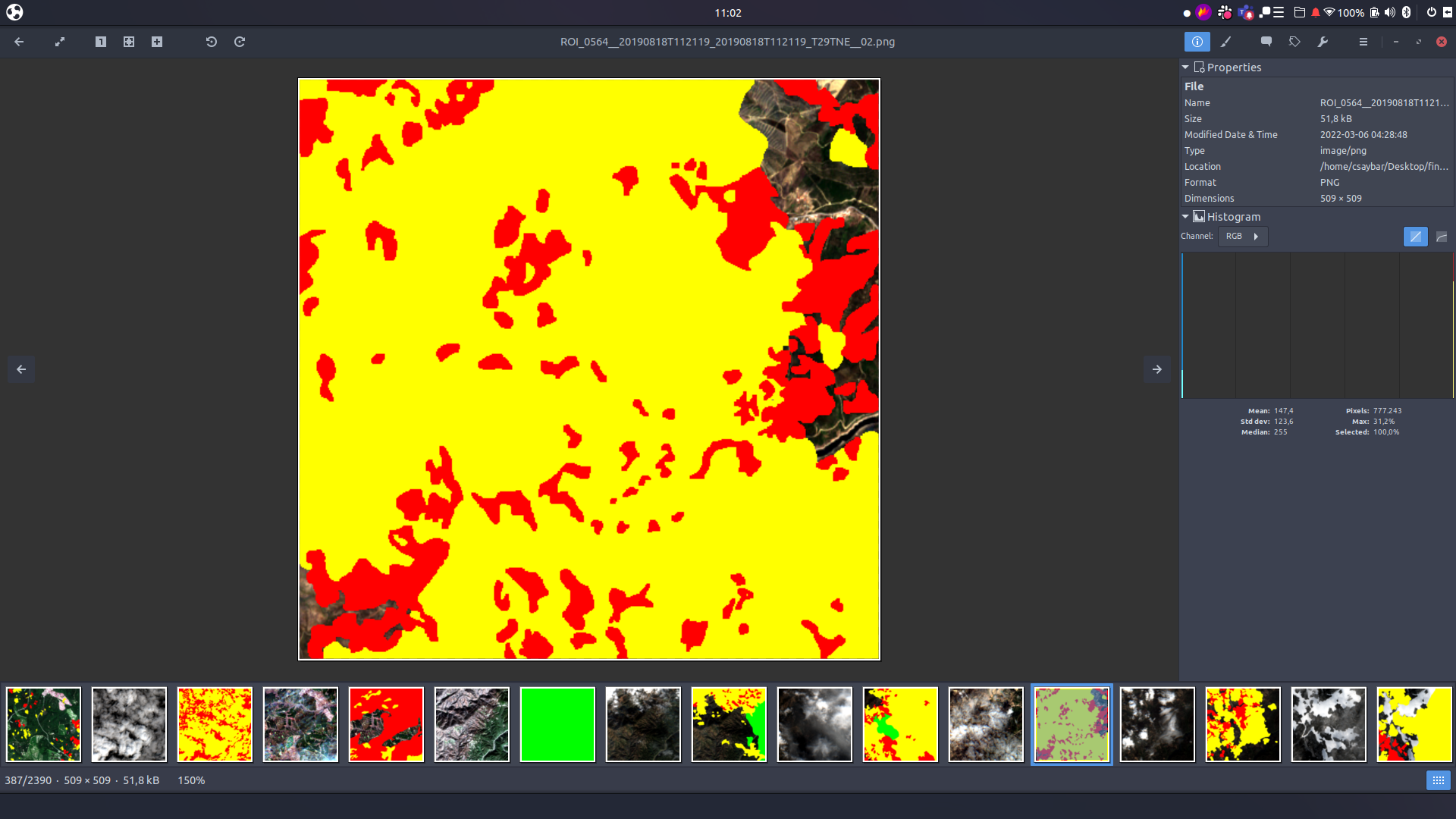Open the tray list lines icon
This screenshot has height=819, width=1456.
(x=1279, y=12)
